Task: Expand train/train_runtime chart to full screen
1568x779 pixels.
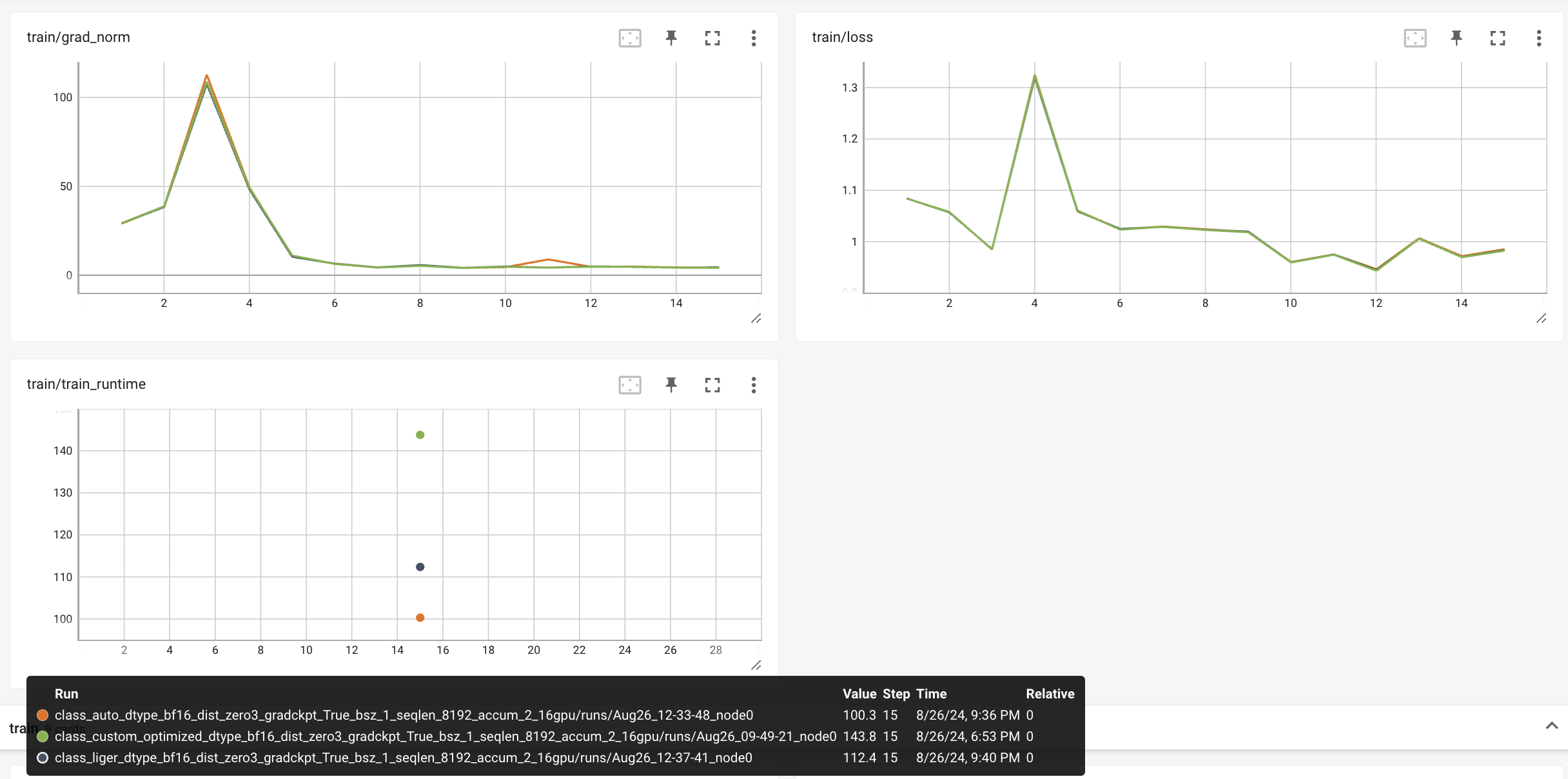Action: [x=712, y=385]
